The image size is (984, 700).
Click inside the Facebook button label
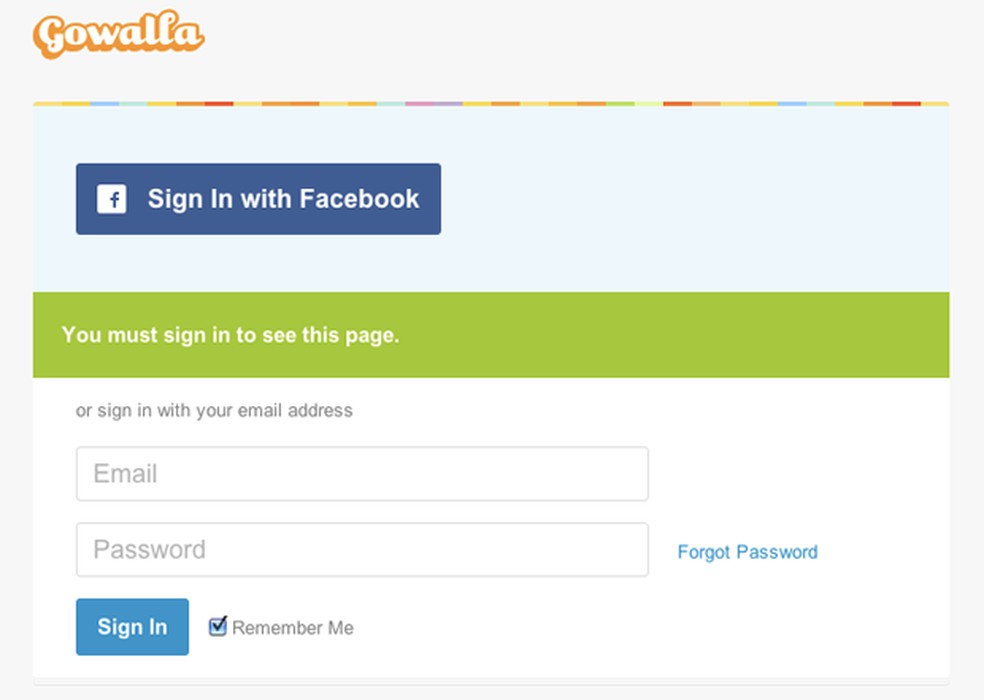click(283, 199)
